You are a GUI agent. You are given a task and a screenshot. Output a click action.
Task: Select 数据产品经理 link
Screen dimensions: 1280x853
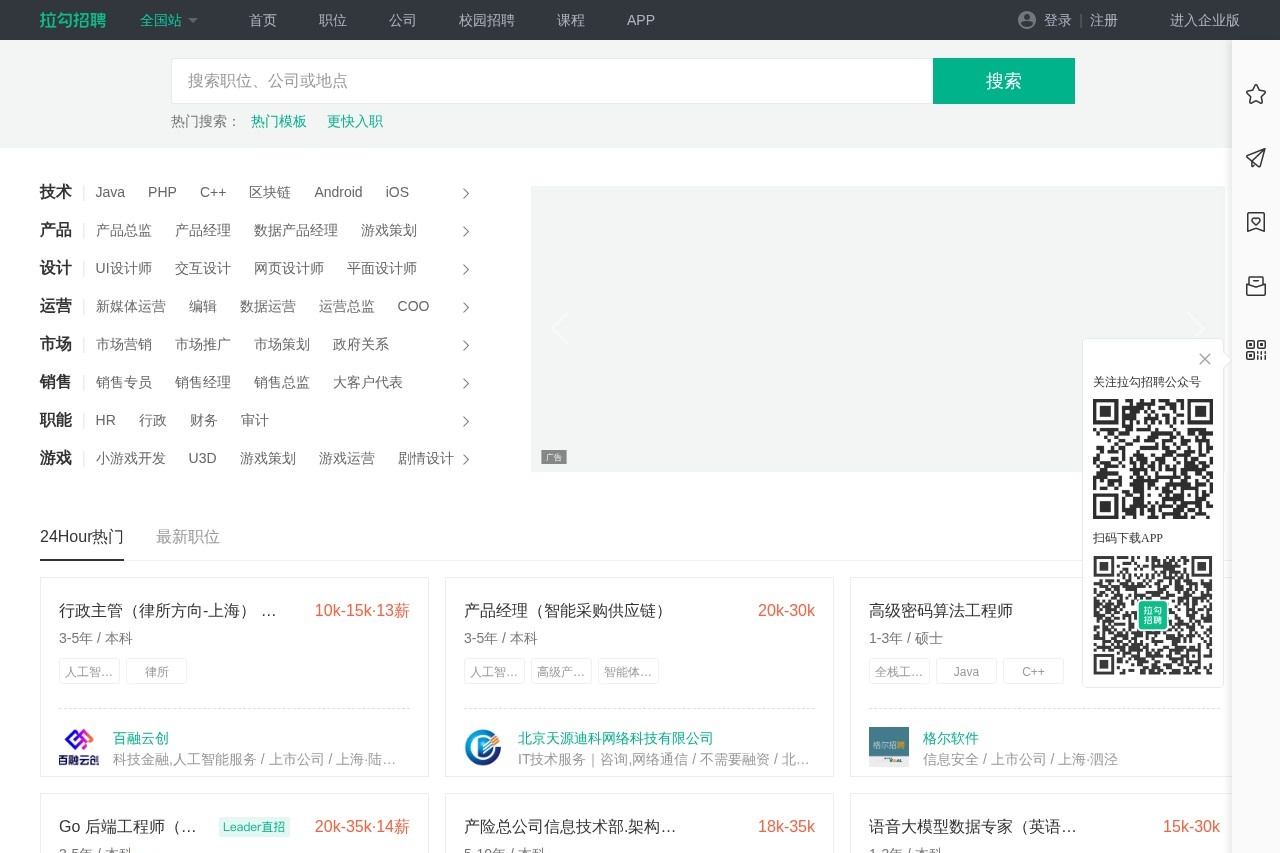point(296,230)
